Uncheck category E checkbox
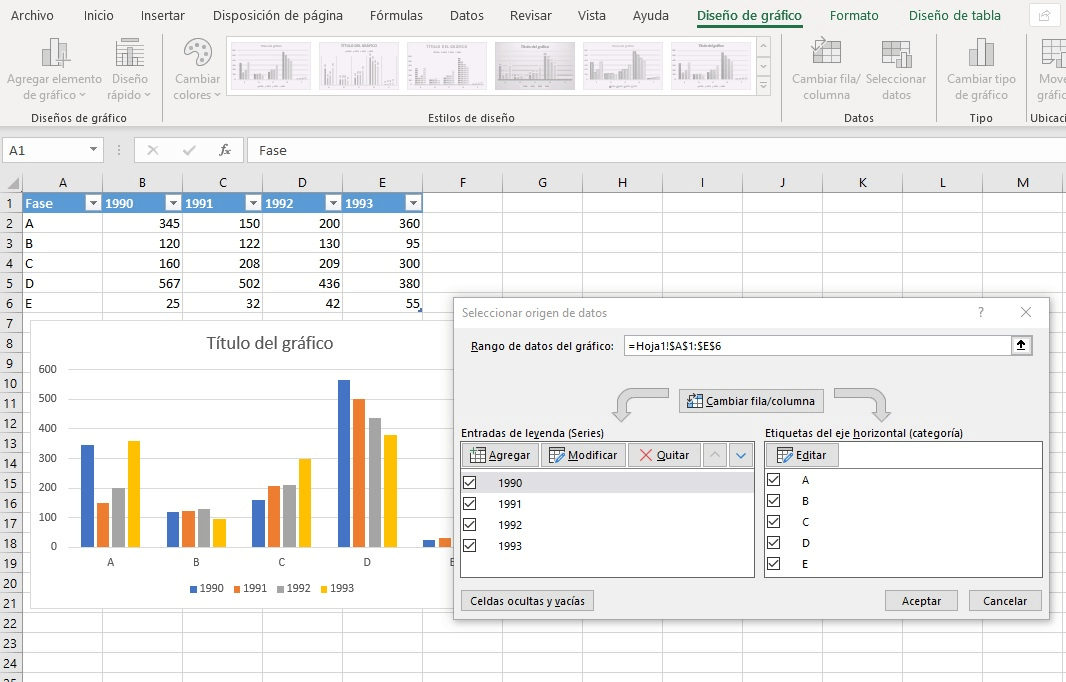 tap(774, 564)
